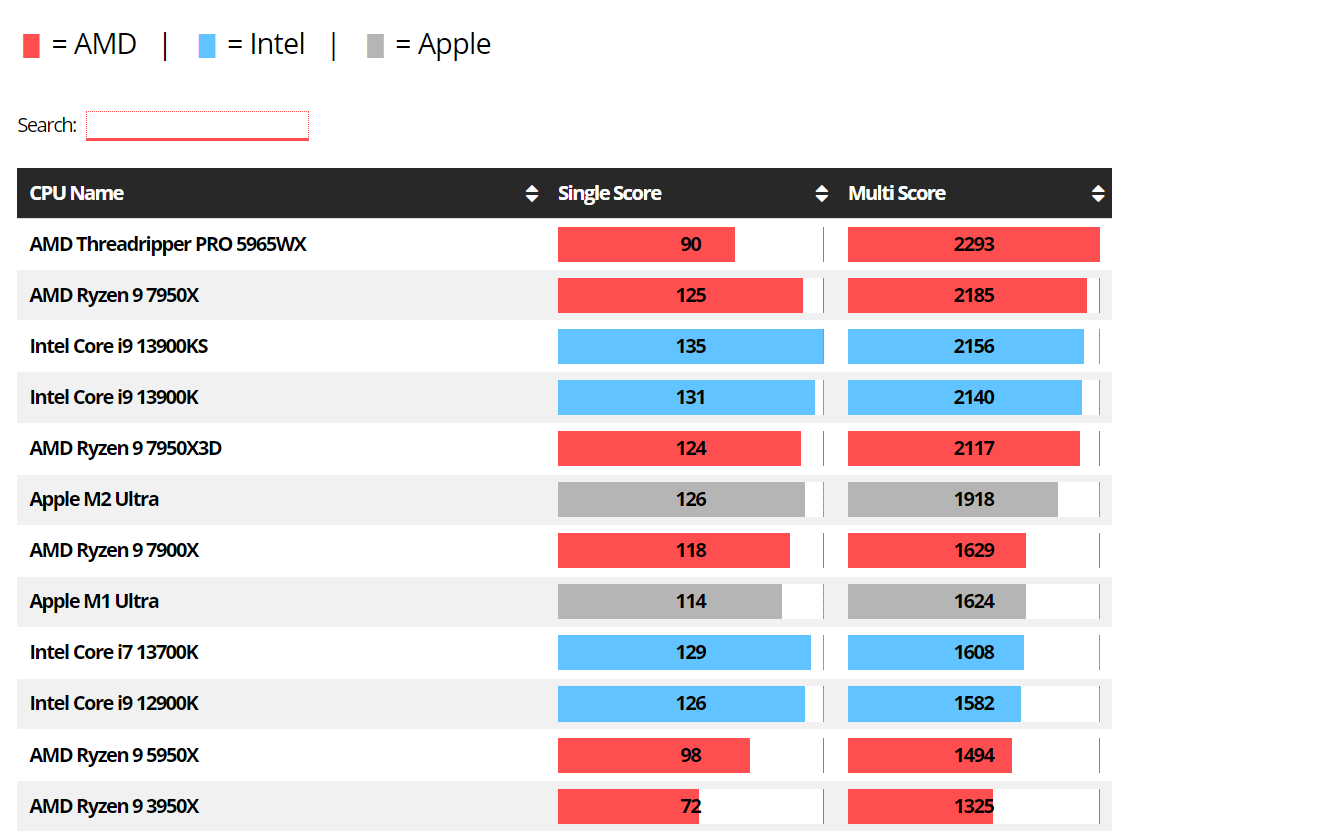Click Apple M1 Ultra multi score bar 1624
Viewport: 1339px width, 833px height.
click(936, 602)
